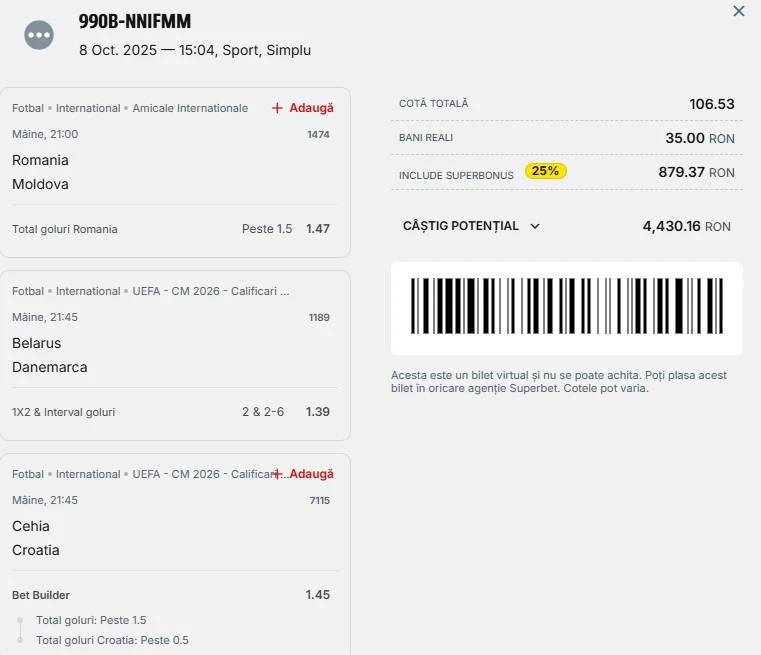
Task: Open the Cehia vs Croatia match
Action: (36, 538)
